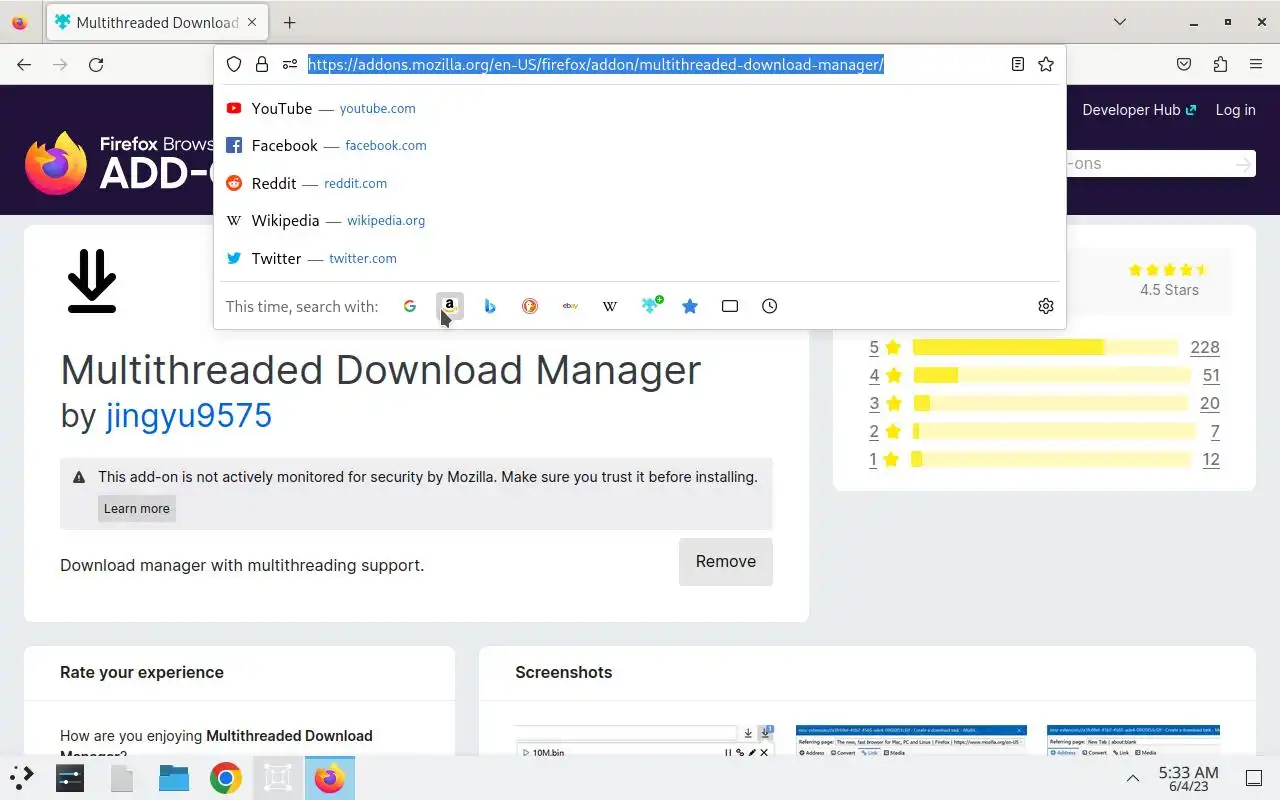Image resolution: width=1280 pixels, height=800 pixels.
Task: Click the Remove add-on button
Action: [x=726, y=562]
